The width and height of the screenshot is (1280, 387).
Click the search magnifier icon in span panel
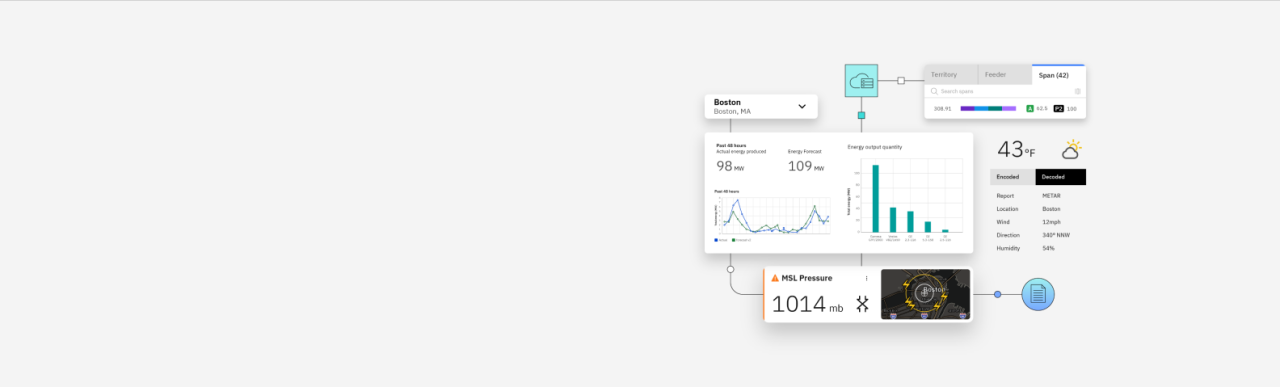[x=934, y=91]
